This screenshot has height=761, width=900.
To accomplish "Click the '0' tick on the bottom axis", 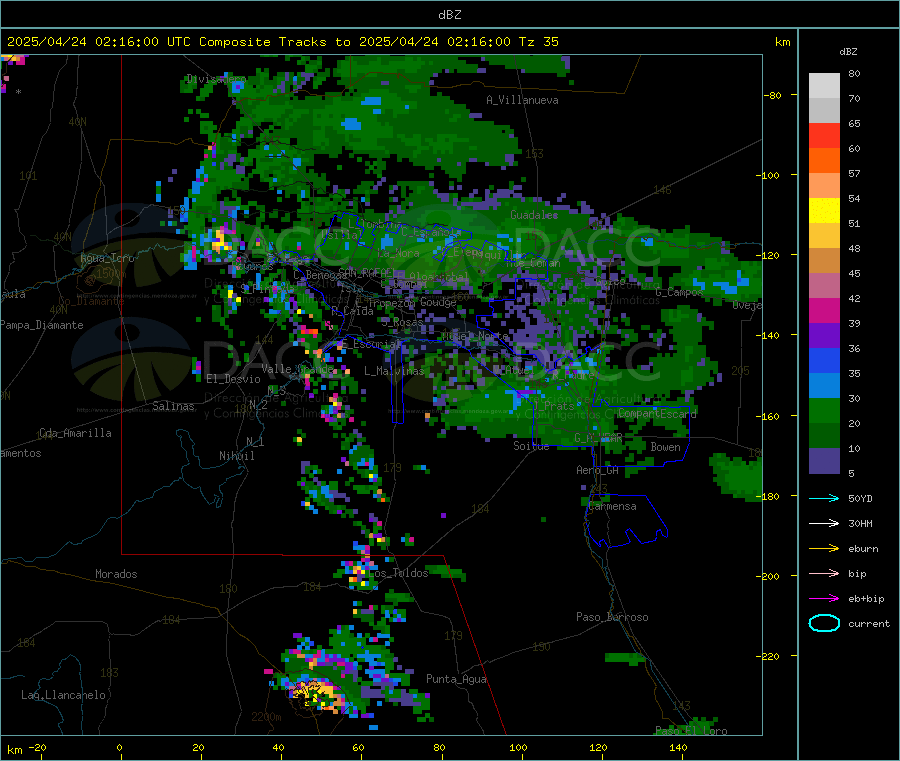I will point(119,747).
